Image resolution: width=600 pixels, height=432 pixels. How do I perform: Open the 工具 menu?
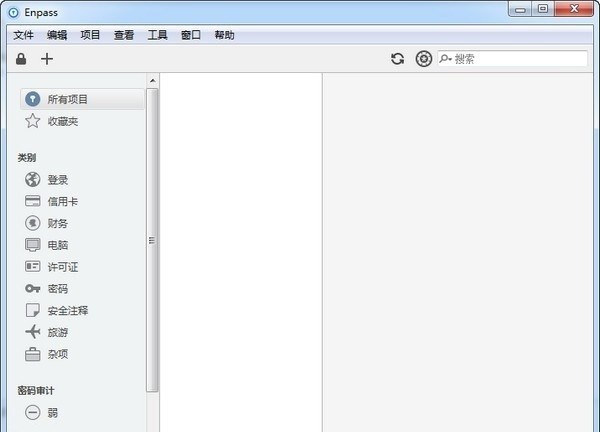157,35
